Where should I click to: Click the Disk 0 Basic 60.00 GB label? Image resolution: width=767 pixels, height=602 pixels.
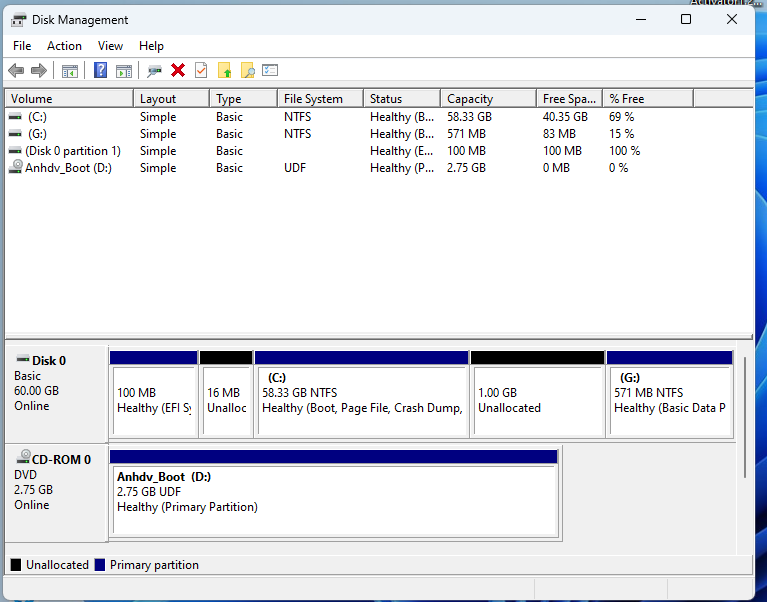[x=56, y=394]
